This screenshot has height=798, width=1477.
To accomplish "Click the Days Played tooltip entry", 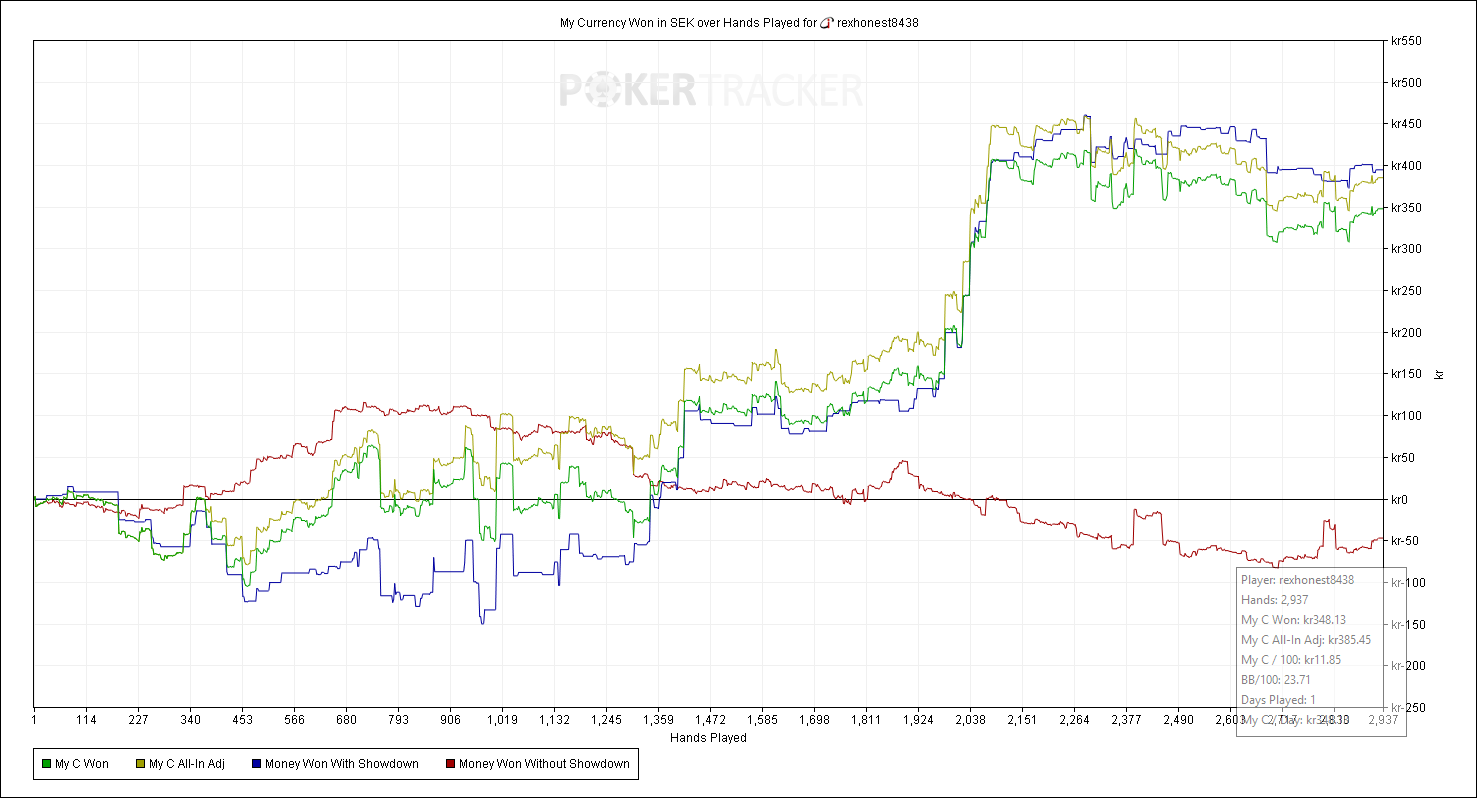I will (x=1278, y=700).
